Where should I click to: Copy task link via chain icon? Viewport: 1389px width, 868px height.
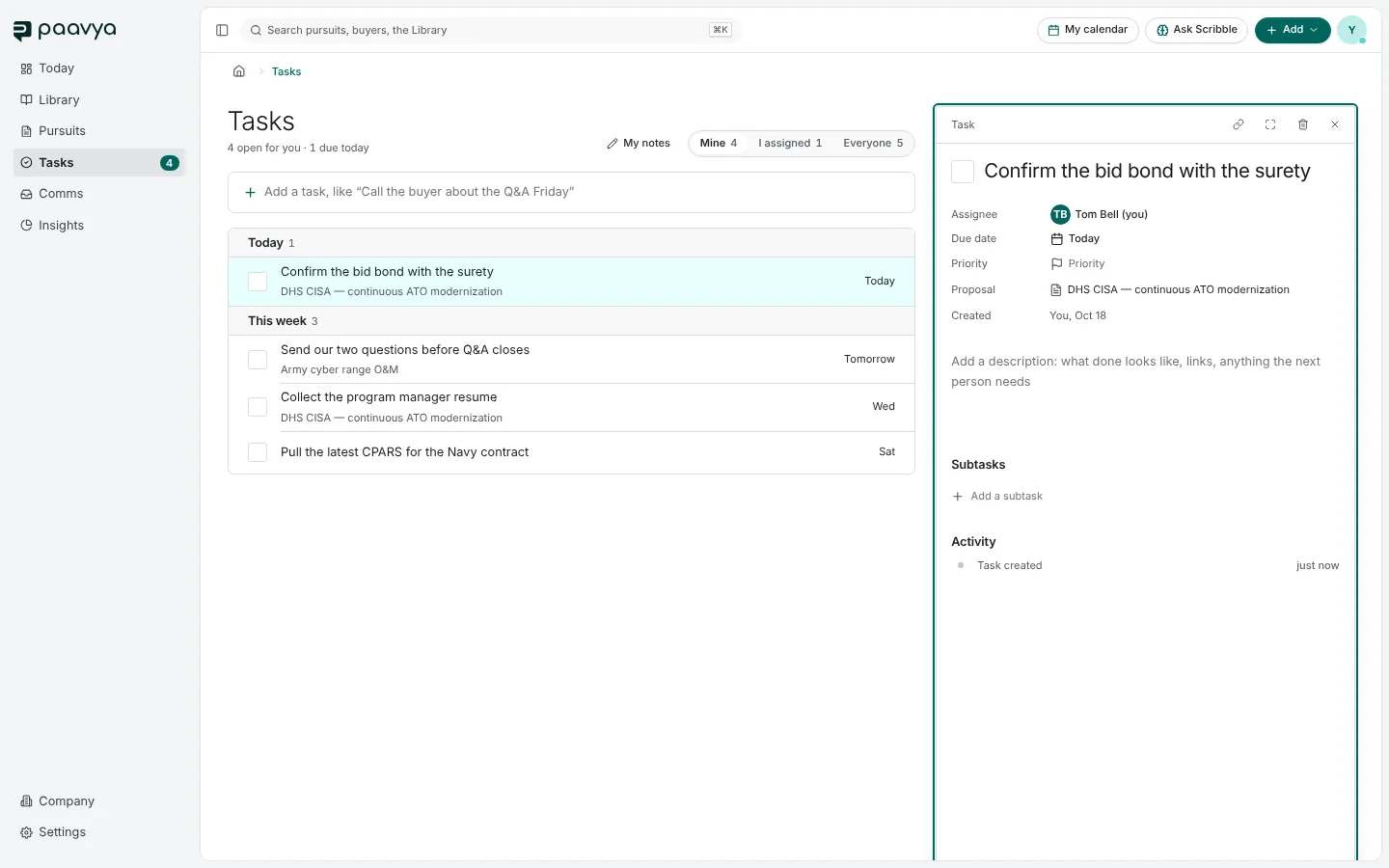[x=1239, y=124]
